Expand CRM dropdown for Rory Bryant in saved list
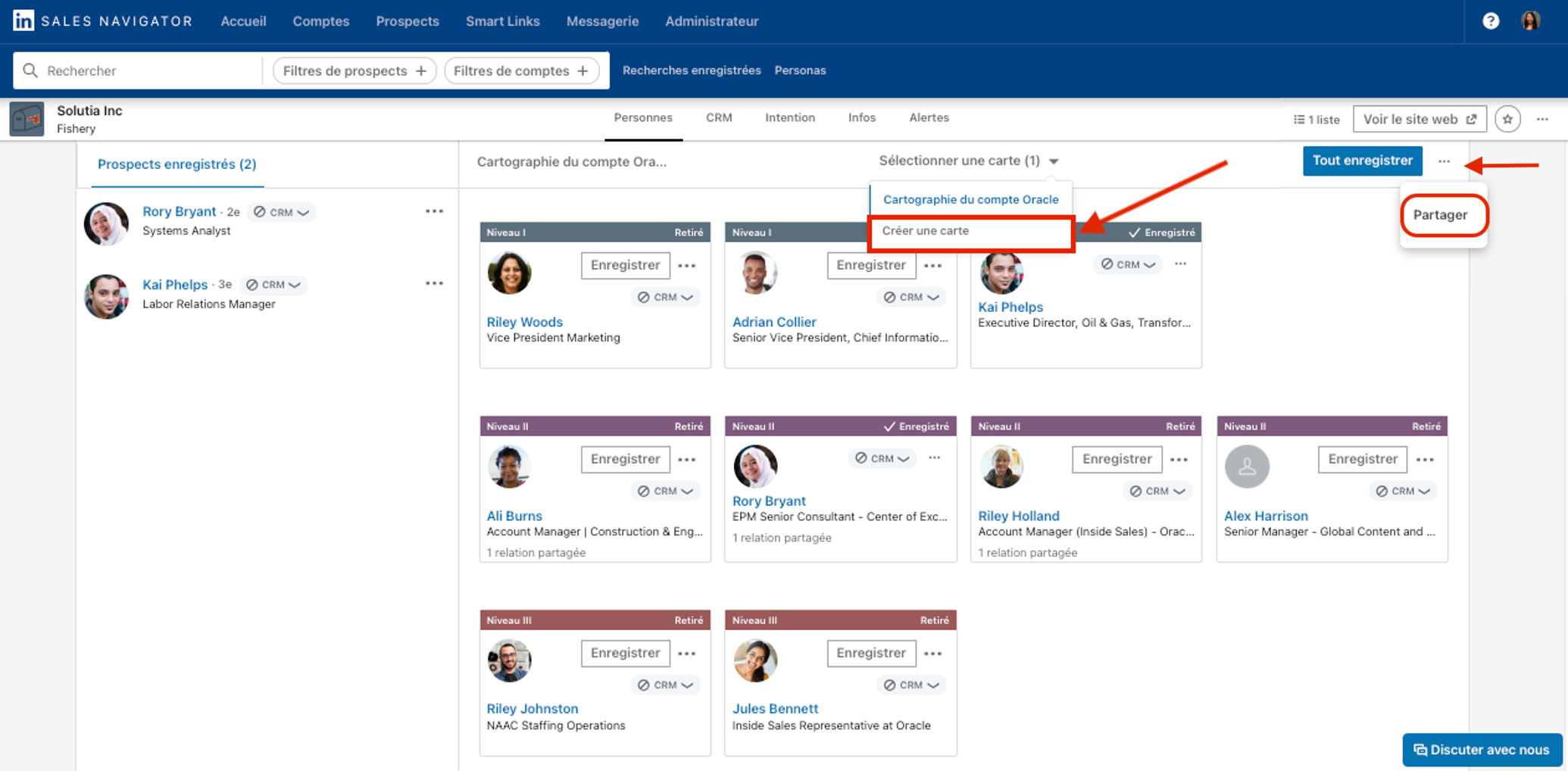 (x=282, y=212)
